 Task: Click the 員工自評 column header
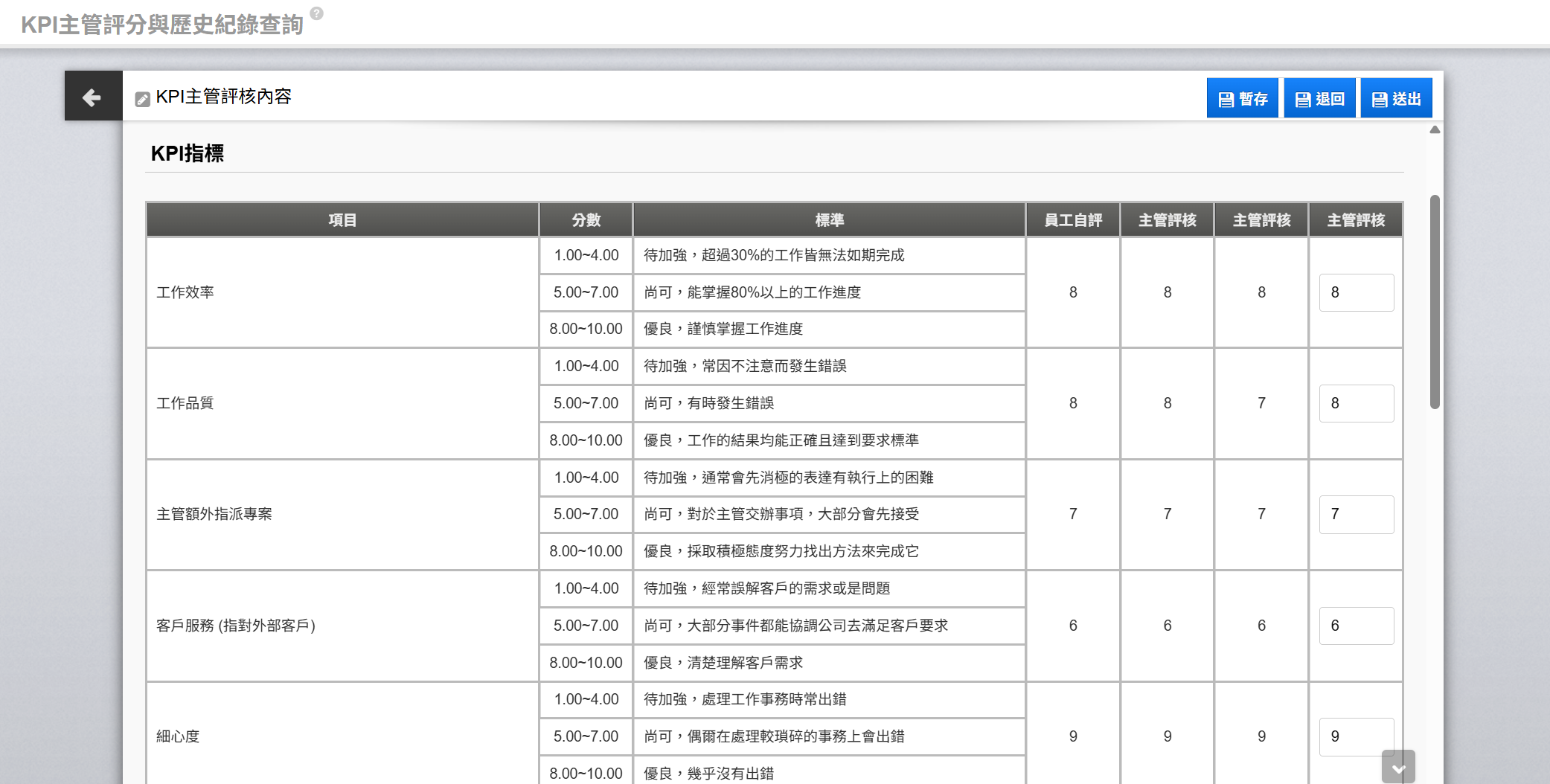(1072, 220)
